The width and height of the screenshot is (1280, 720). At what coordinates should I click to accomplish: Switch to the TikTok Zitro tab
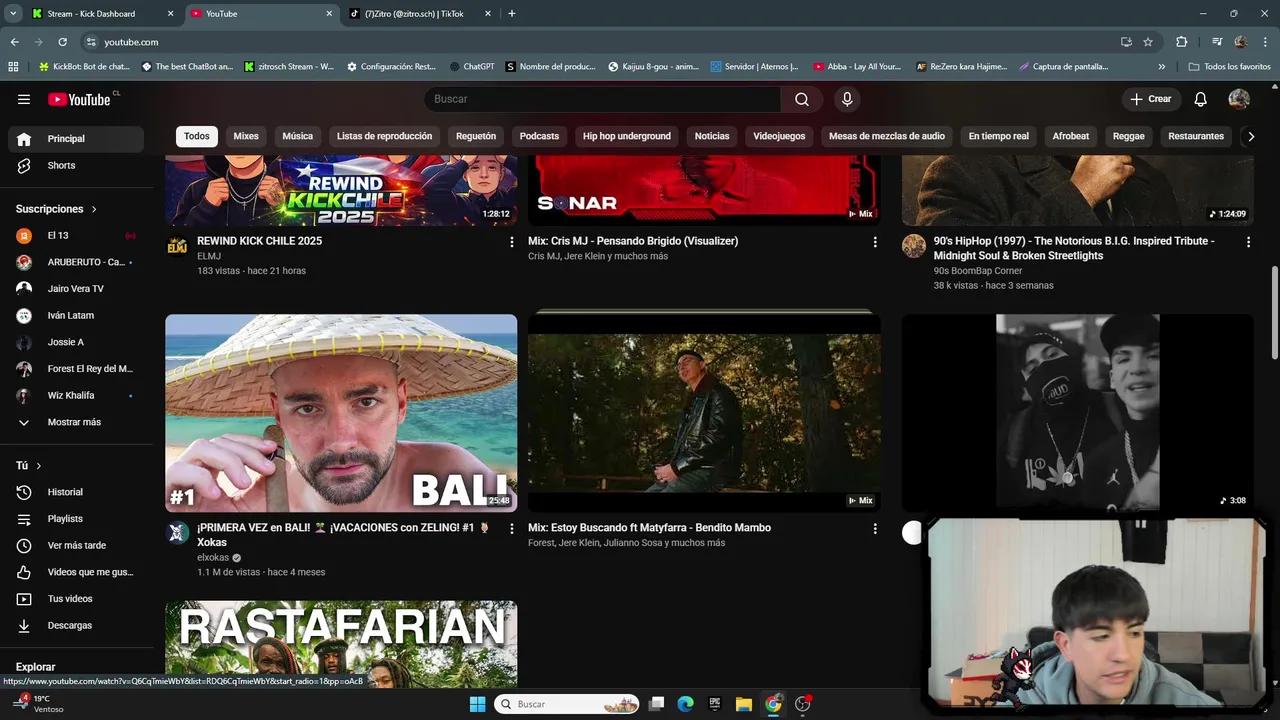pos(420,14)
